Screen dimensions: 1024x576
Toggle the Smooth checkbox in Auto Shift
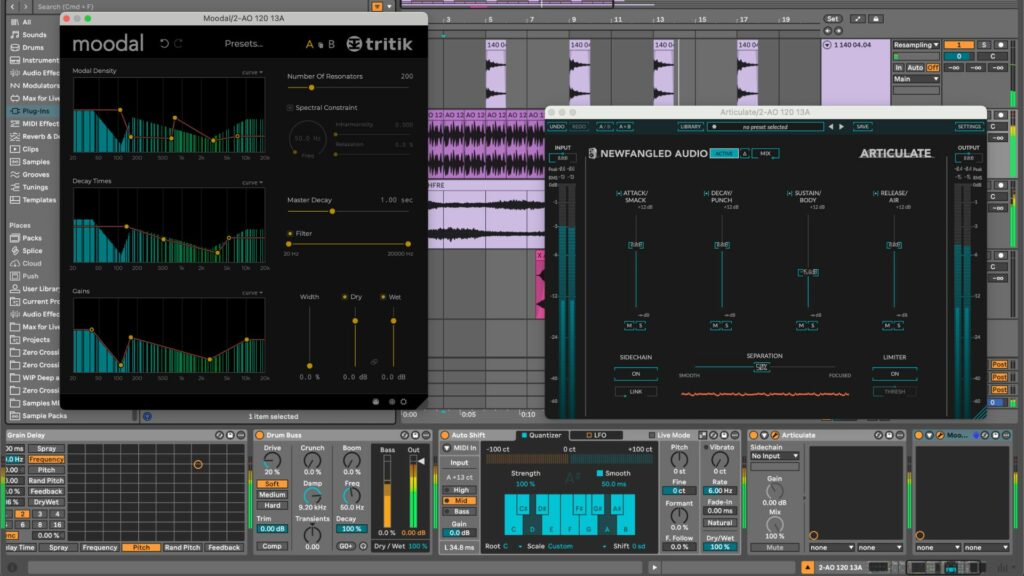click(600, 473)
